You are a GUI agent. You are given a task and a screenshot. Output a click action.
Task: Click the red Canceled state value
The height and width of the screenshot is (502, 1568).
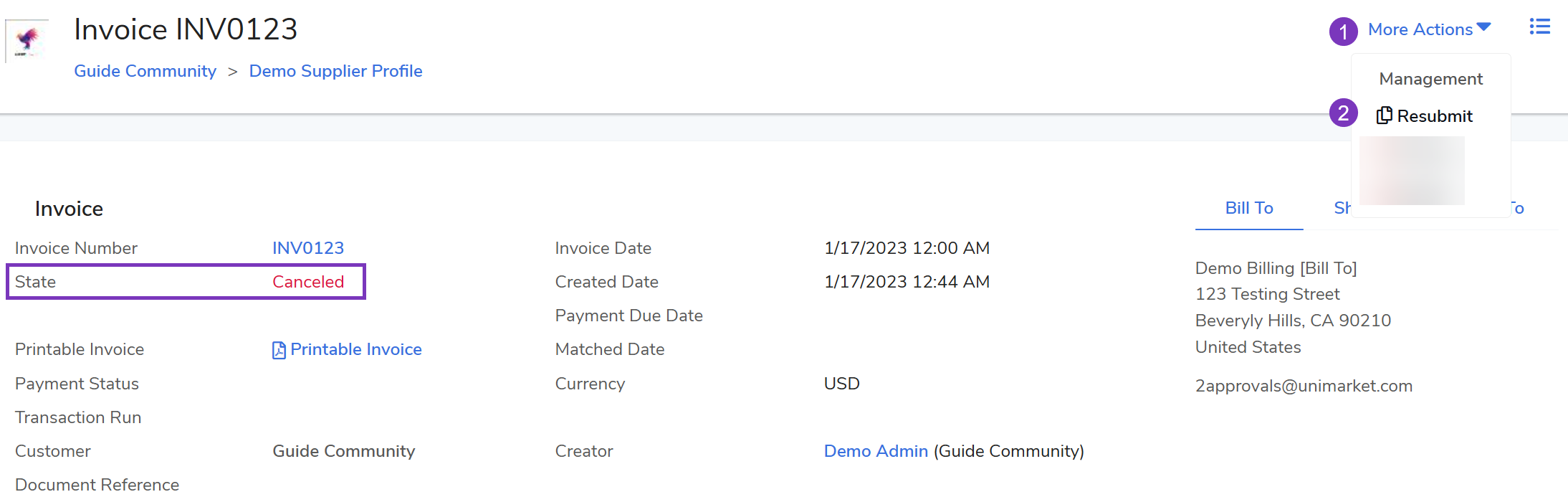click(308, 282)
